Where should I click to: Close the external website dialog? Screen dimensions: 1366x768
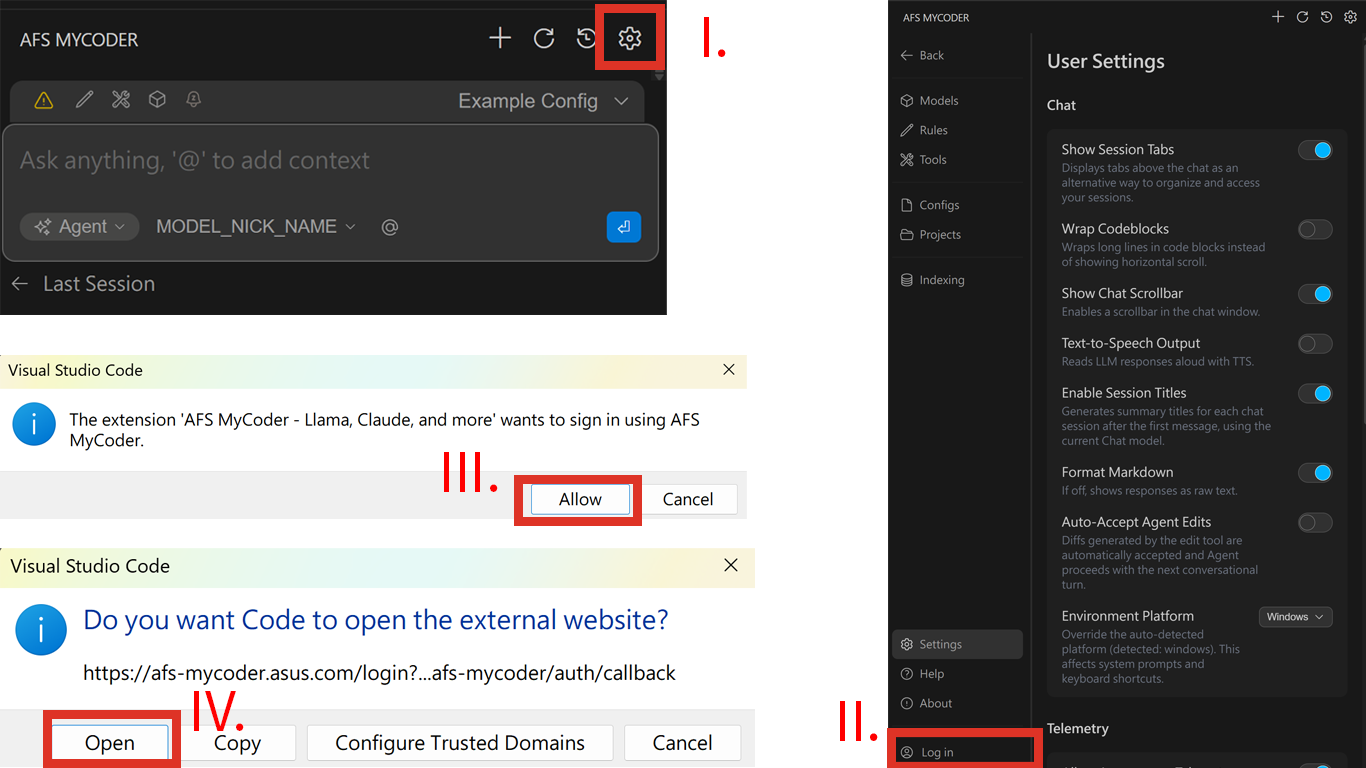click(x=731, y=566)
